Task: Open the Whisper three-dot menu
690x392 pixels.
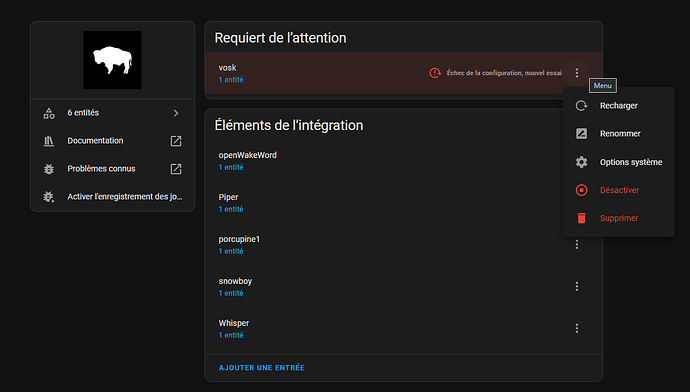Action: tap(576, 329)
